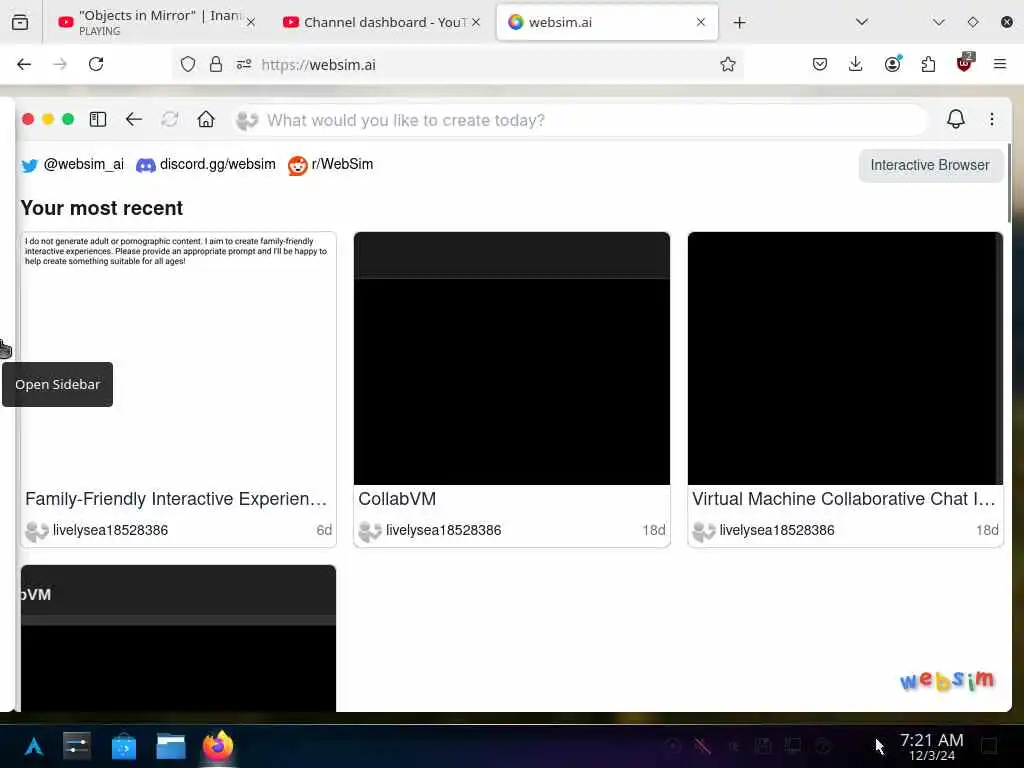Click the green traffic-light dot in websim
Viewport: 1024px width, 768px height.
pos(68,120)
